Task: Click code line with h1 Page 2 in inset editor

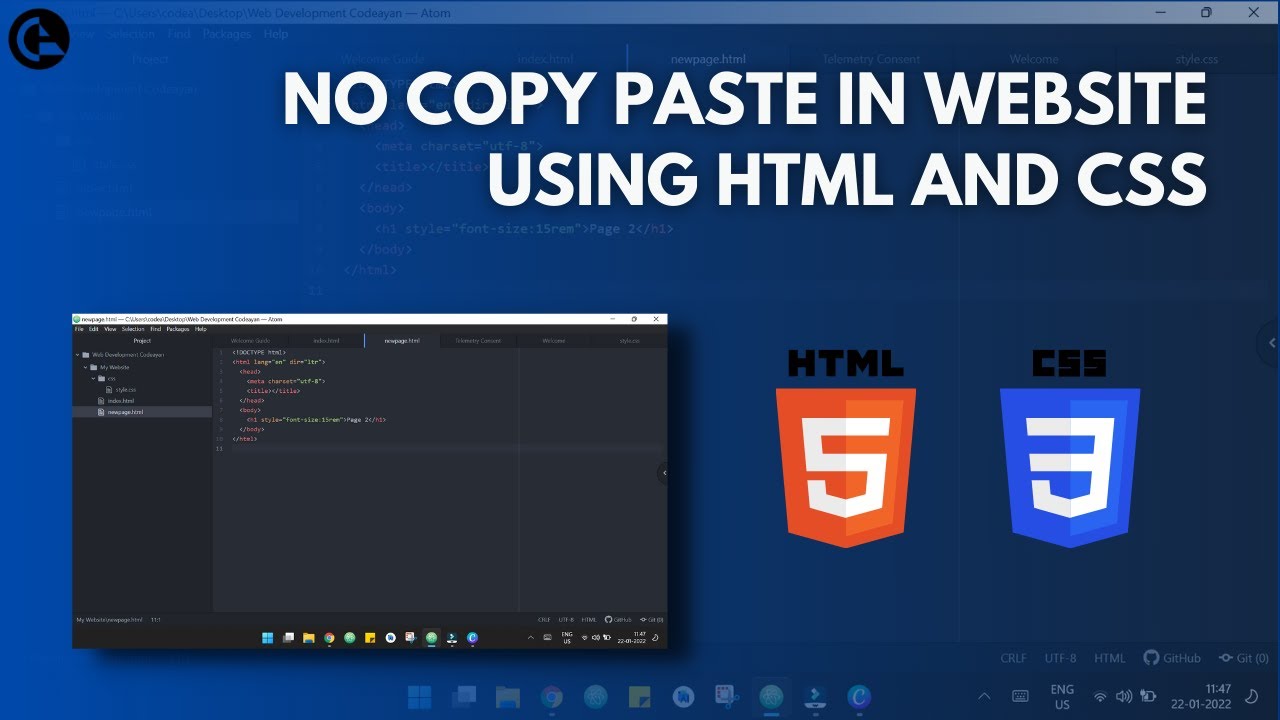Action: point(316,420)
